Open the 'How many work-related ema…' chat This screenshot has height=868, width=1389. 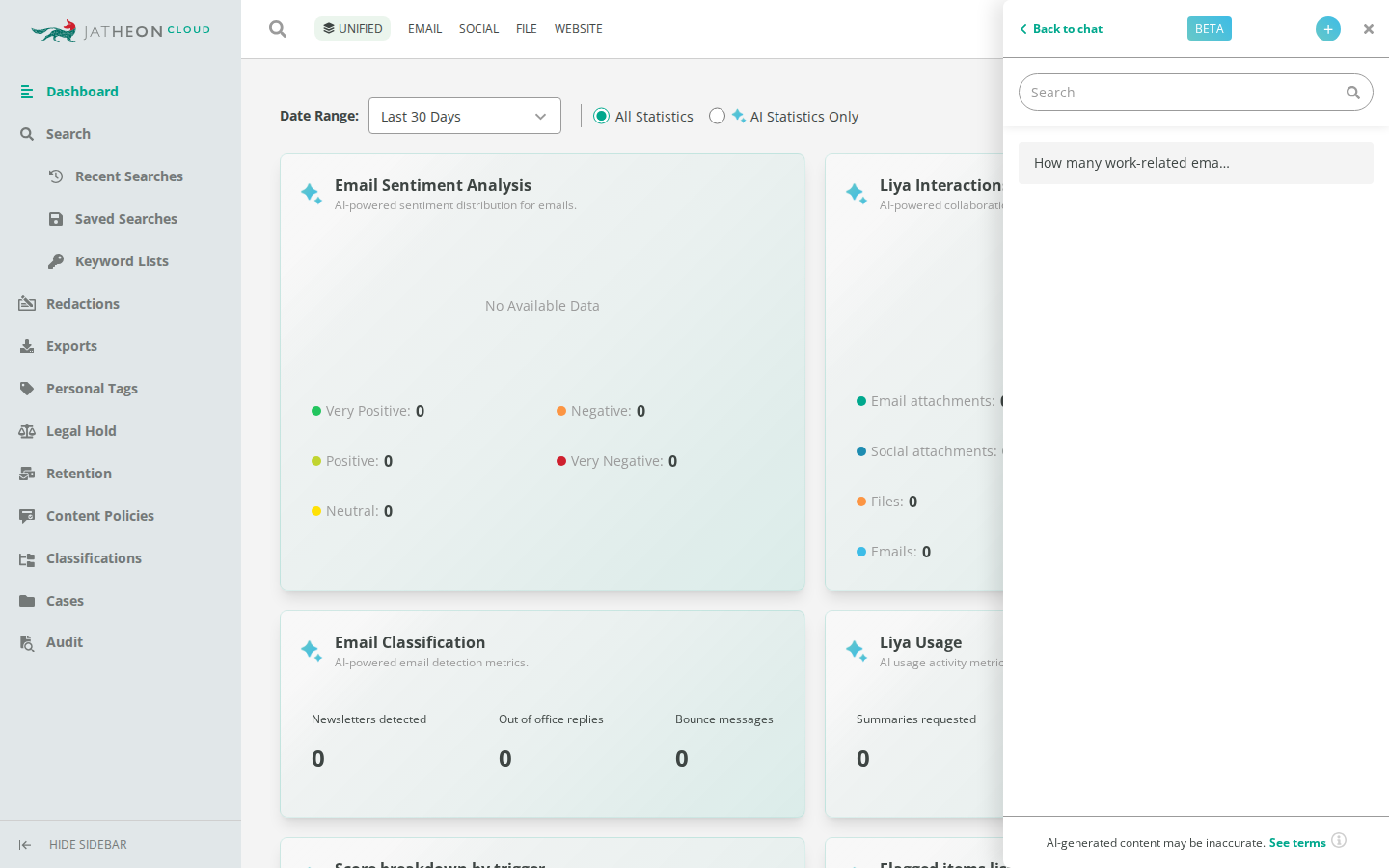[x=1196, y=163]
